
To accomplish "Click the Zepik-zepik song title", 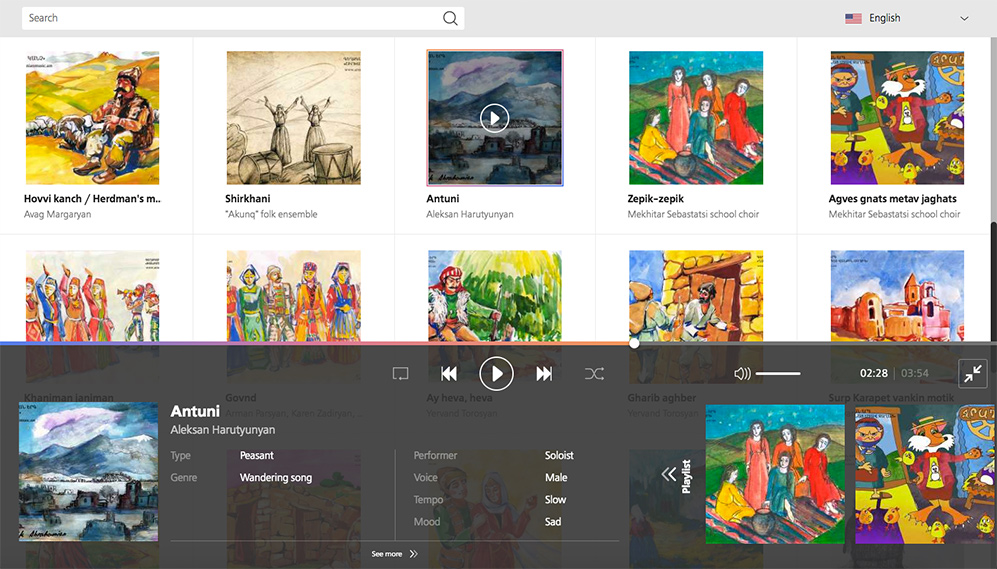I will coord(656,198).
